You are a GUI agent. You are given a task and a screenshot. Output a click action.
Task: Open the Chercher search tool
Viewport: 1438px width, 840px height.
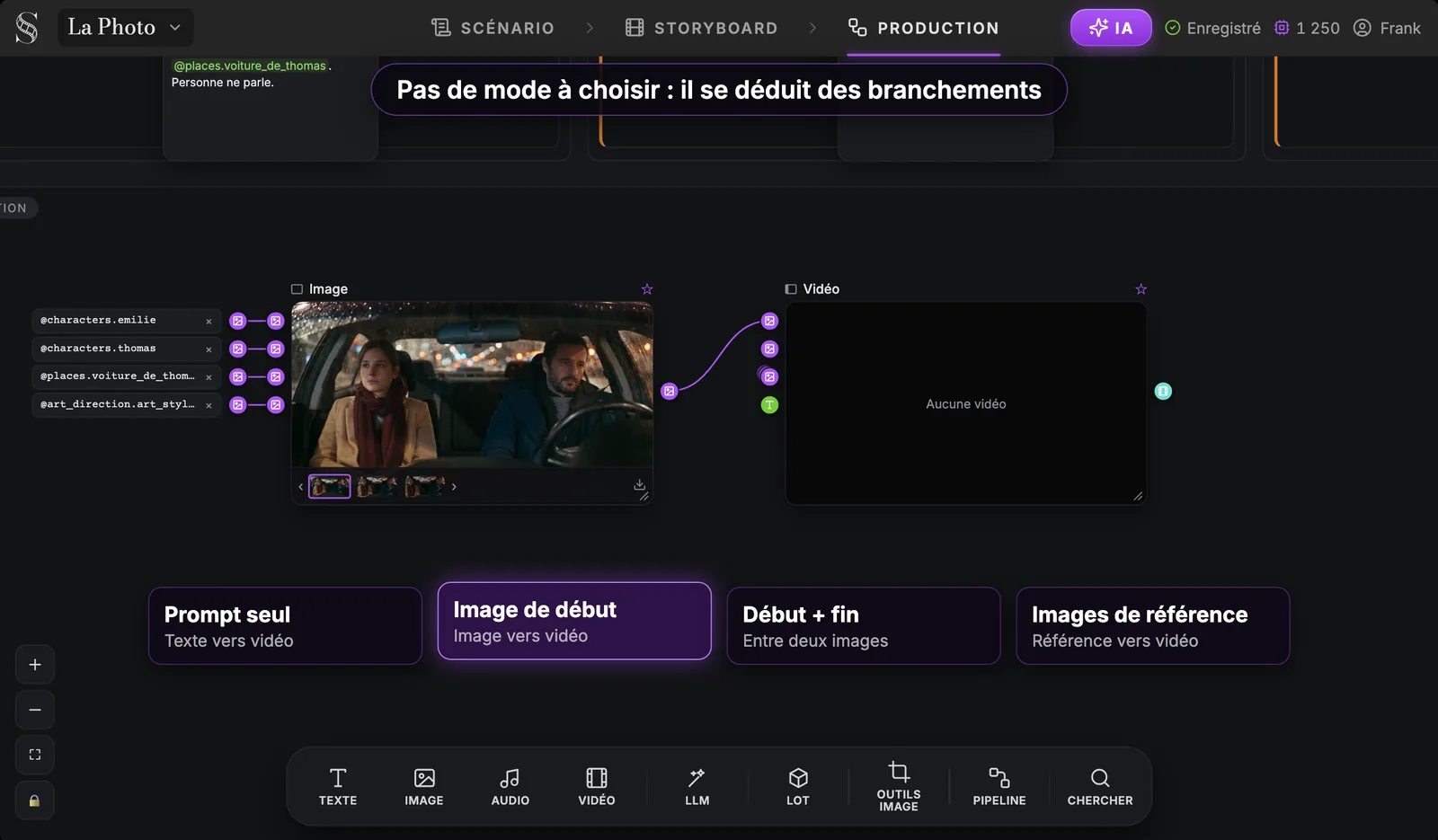[1100, 787]
